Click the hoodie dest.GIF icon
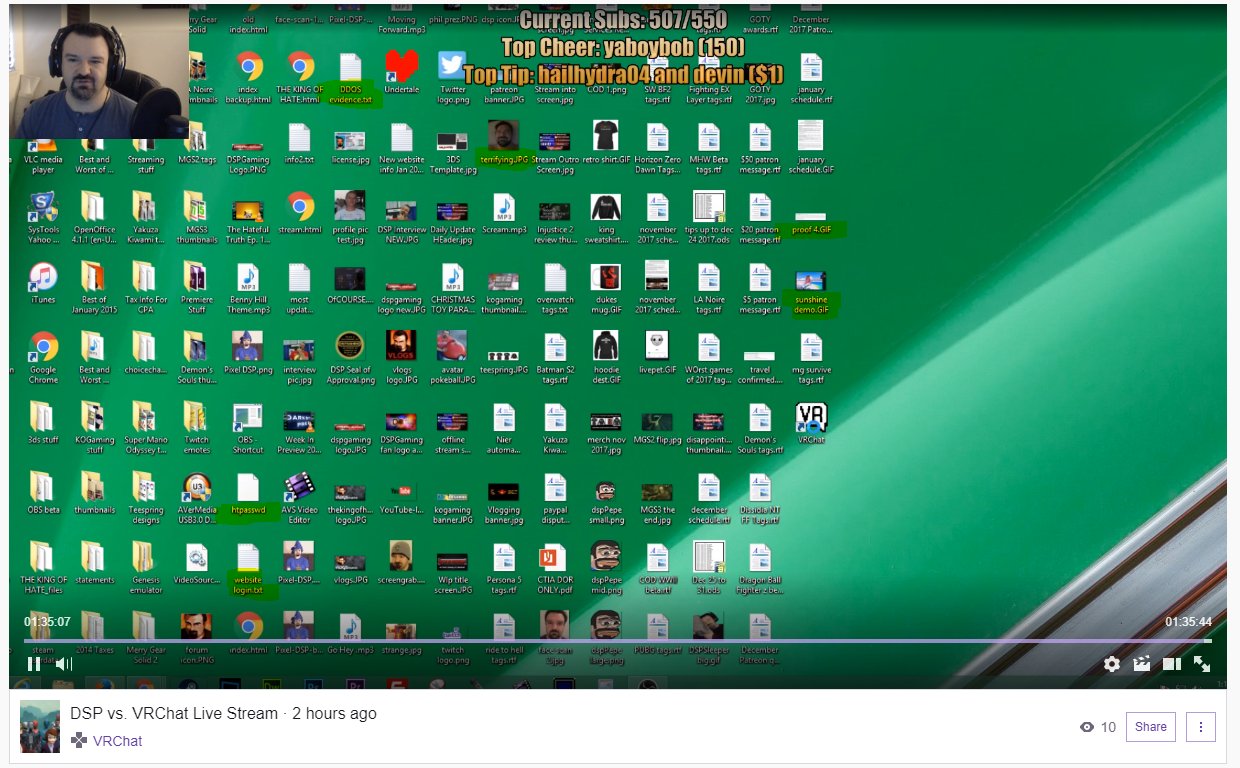Screen dimensions: 1240x768 (x=606, y=347)
